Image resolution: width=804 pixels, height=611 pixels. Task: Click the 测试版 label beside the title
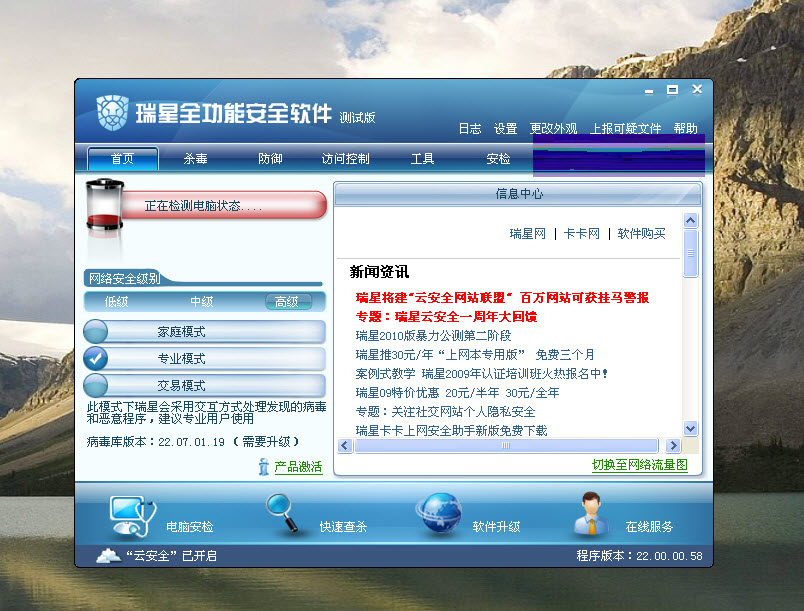357,118
